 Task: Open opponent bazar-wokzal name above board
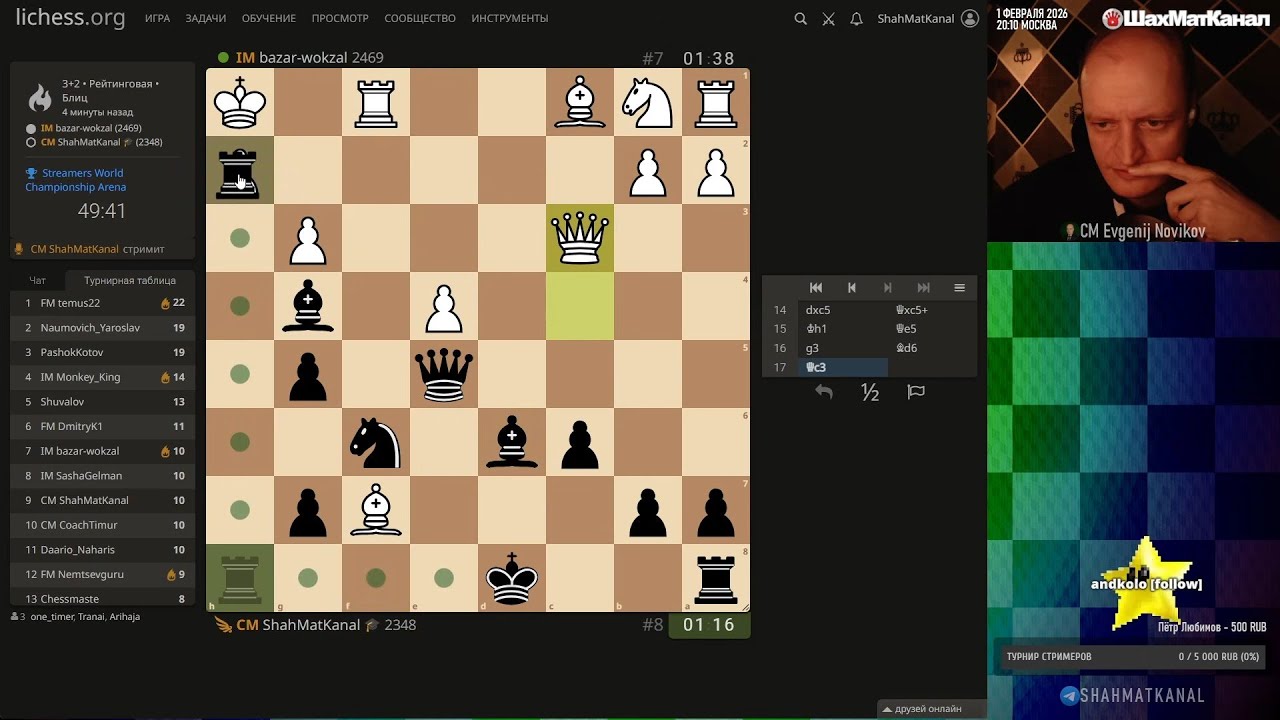309,58
